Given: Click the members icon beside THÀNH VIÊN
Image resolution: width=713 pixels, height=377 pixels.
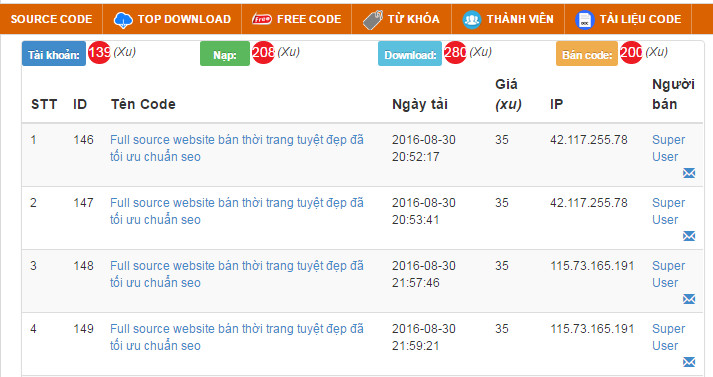Looking at the screenshot, I should coord(472,20).
